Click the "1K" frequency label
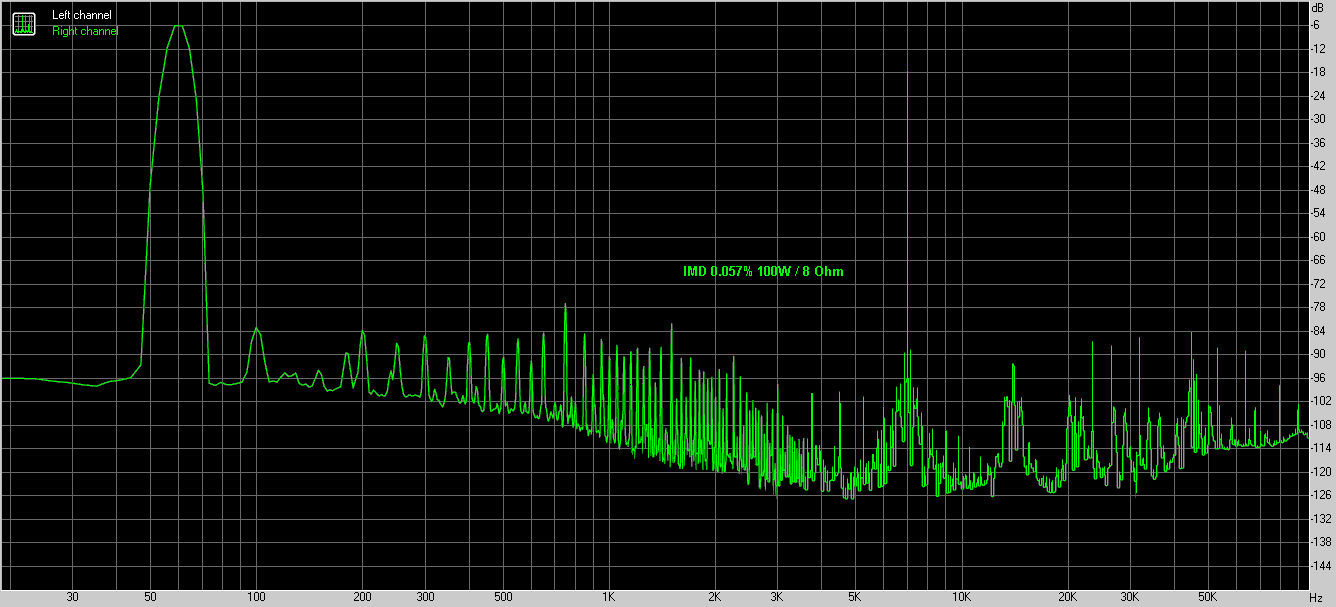1336x607 pixels. click(x=609, y=597)
